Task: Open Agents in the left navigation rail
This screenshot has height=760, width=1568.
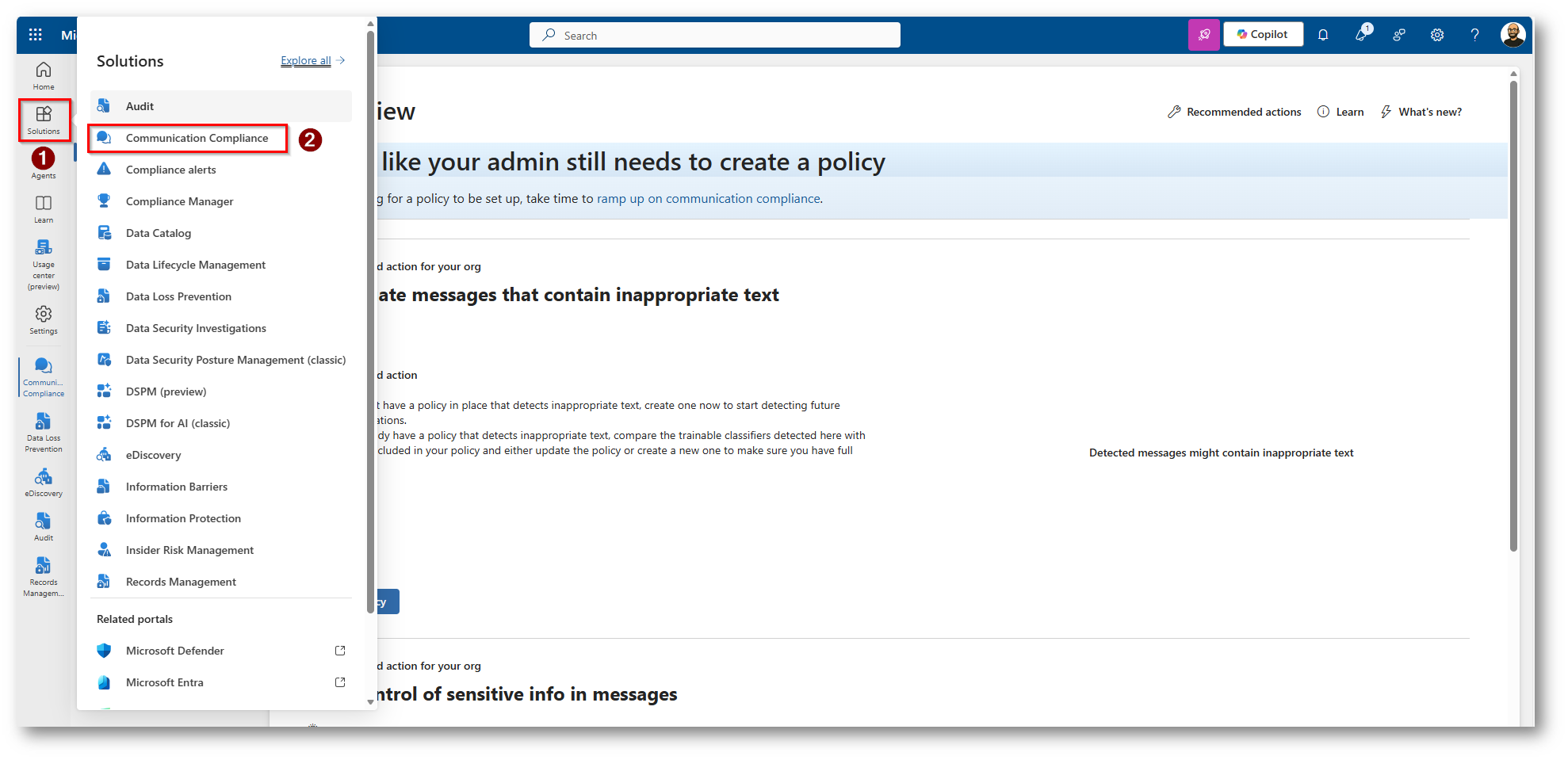Action: (x=44, y=164)
